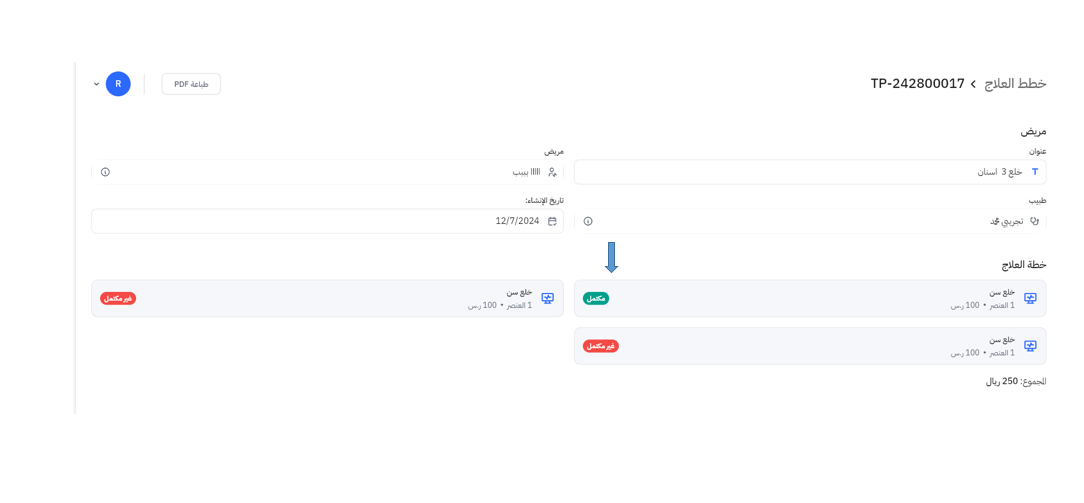Show patient info via the info icon
Screen dimensions: 1084x503
tap(105, 172)
